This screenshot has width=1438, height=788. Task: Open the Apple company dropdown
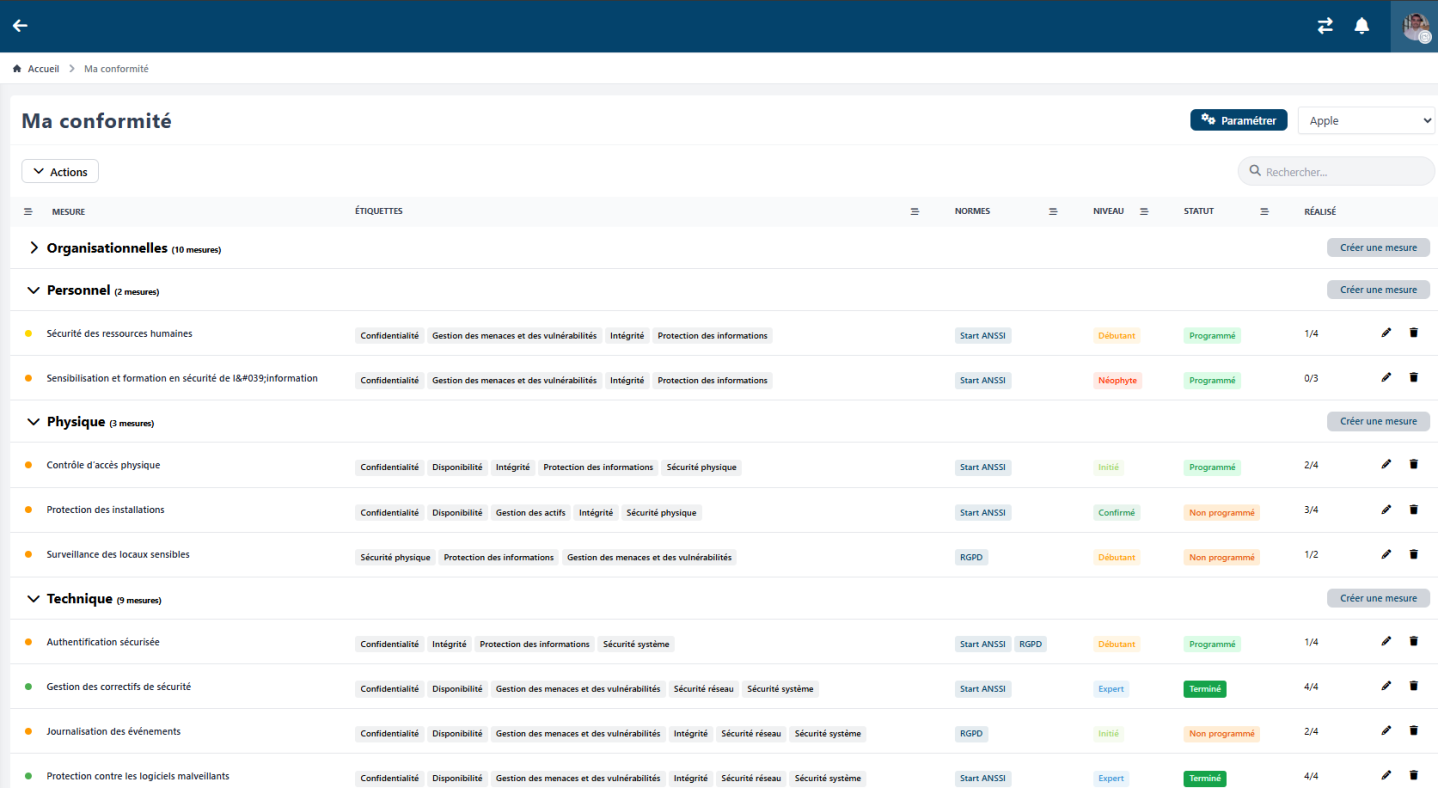pyautogui.click(x=1365, y=121)
